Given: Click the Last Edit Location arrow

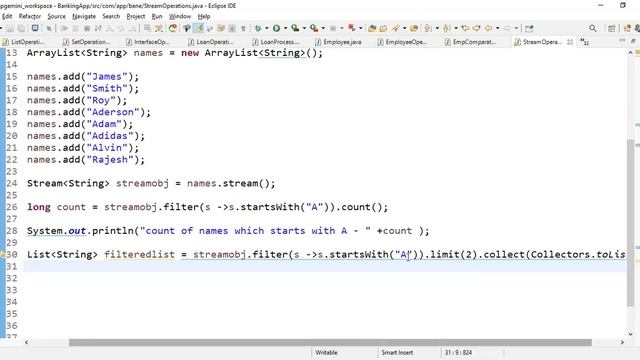Looking at the screenshot, I should pos(465,28).
